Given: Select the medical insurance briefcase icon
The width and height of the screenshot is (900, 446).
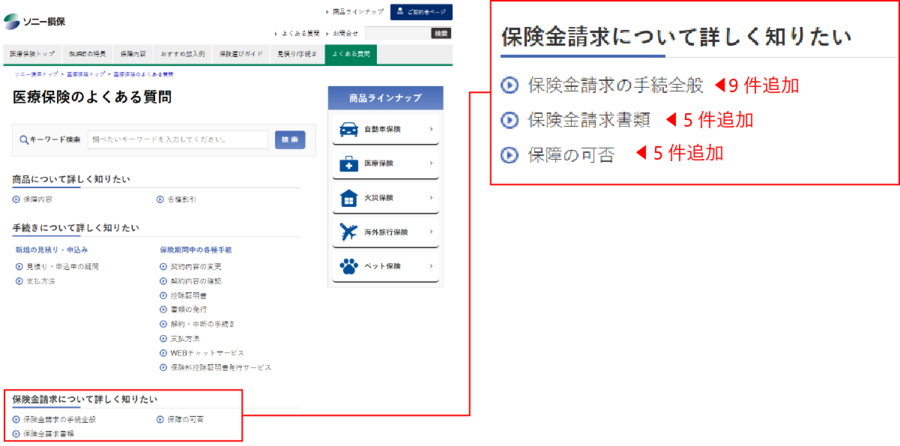Looking at the screenshot, I should point(348,164).
